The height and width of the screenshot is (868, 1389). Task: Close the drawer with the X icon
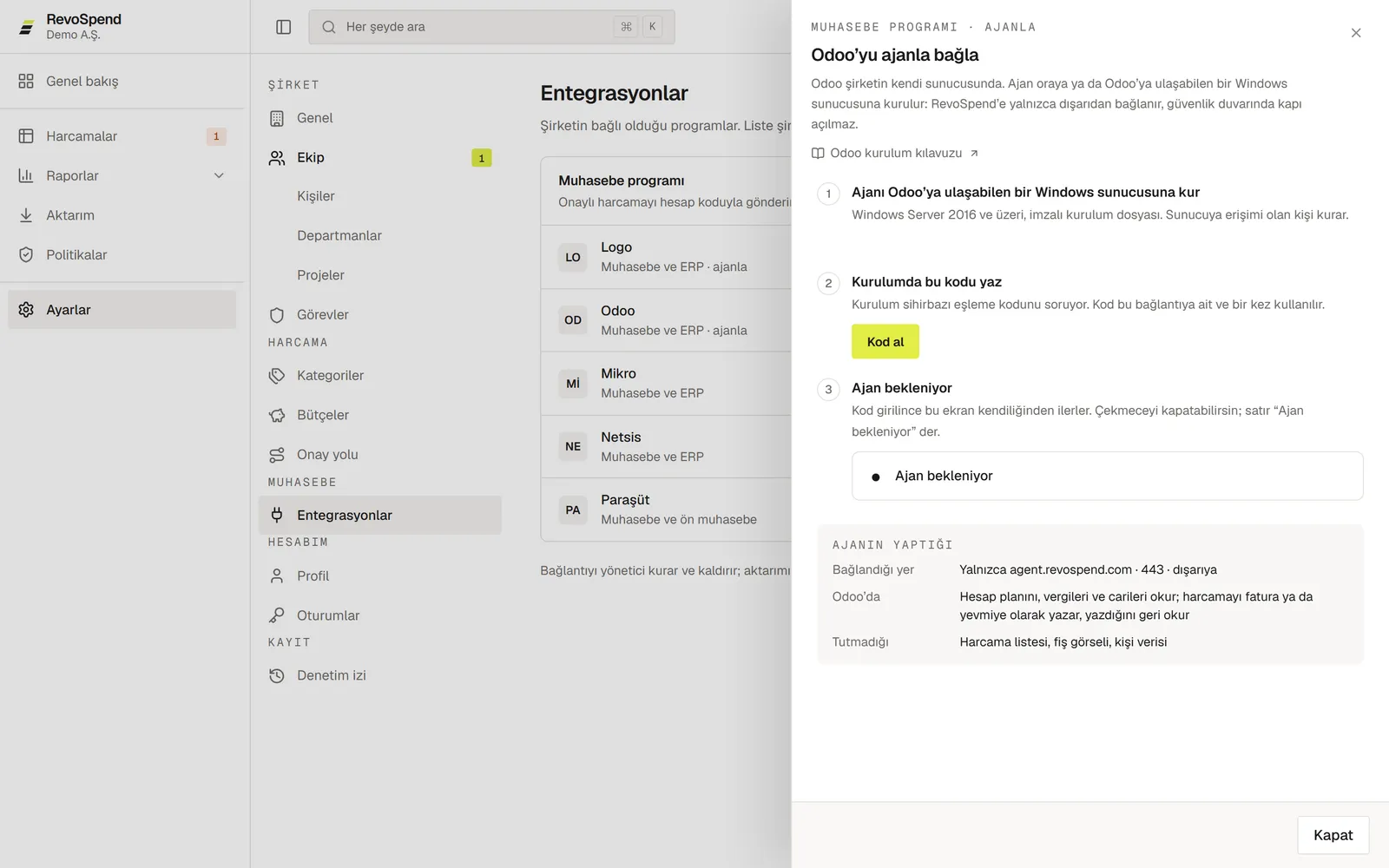[1356, 33]
